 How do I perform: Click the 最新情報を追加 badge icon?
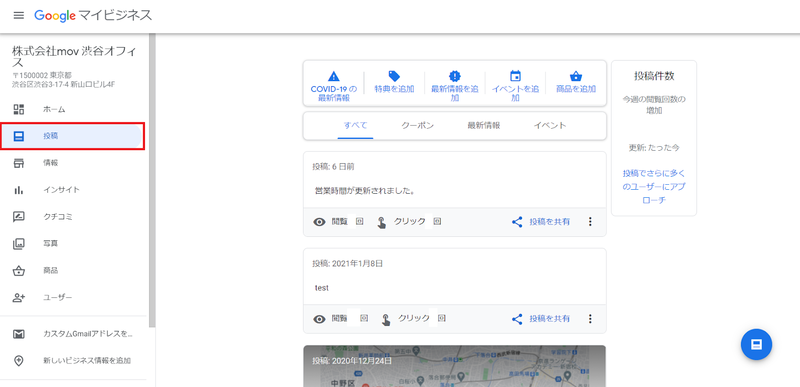click(455, 76)
